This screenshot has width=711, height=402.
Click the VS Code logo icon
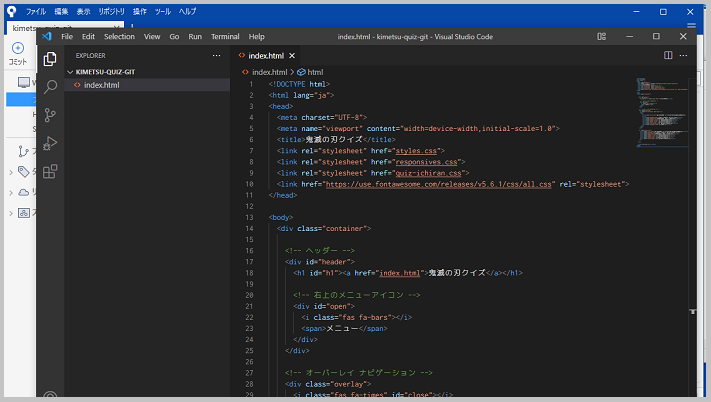coord(47,36)
